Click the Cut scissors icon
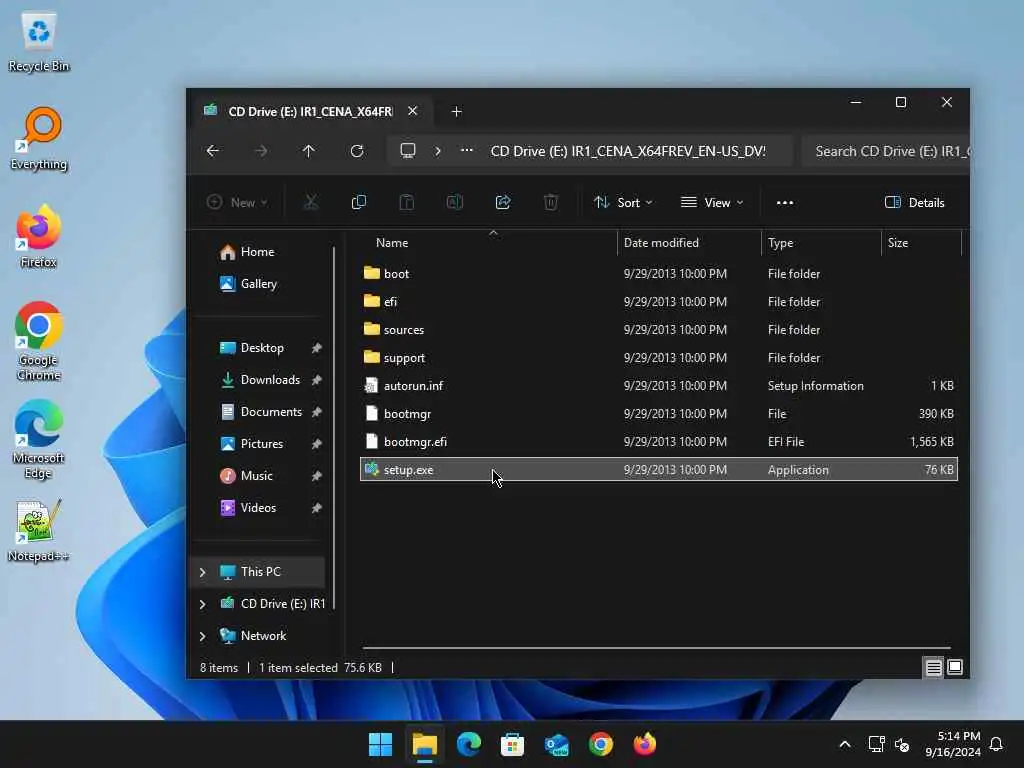The width and height of the screenshot is (1024, 768). coord(311,202)
